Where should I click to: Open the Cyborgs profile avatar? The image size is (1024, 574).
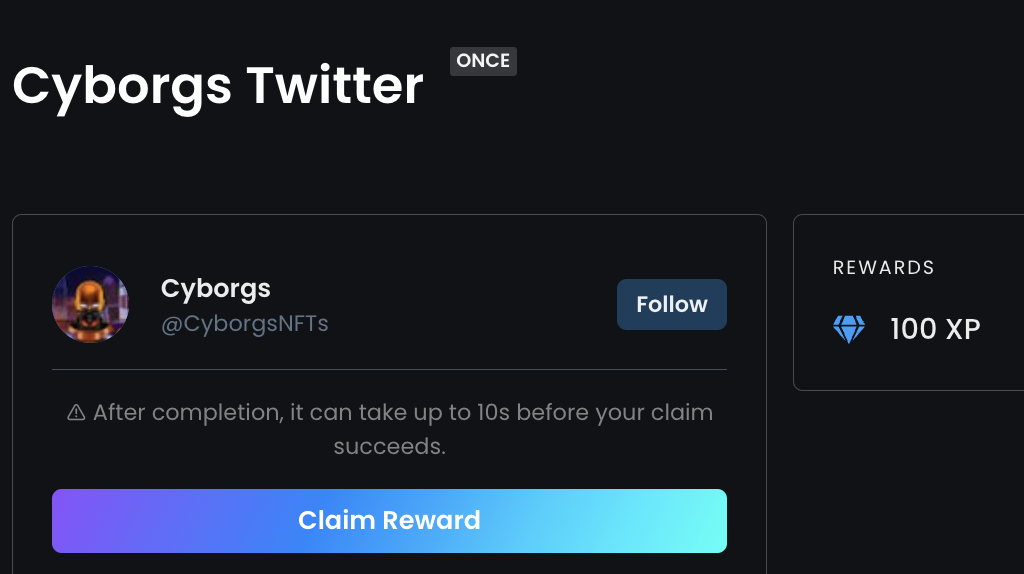pos(90,304)
